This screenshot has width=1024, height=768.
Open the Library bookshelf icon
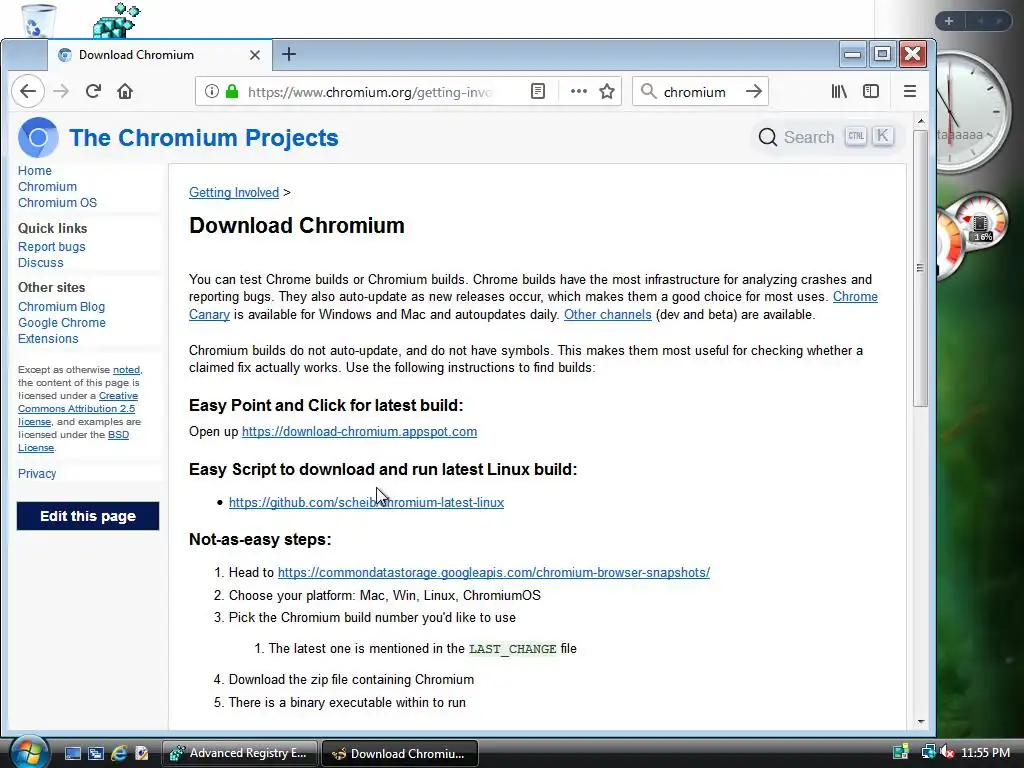(839, 91)
